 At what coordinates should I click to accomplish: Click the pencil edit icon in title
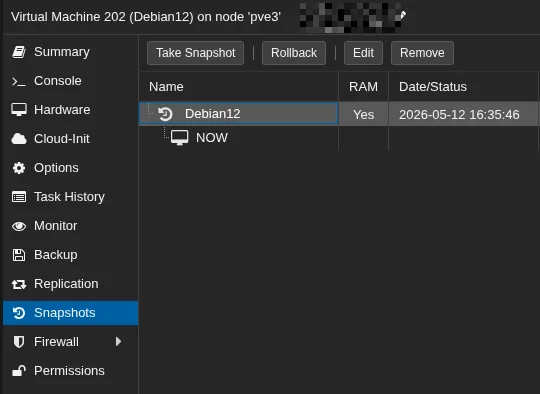pos(403,15)
